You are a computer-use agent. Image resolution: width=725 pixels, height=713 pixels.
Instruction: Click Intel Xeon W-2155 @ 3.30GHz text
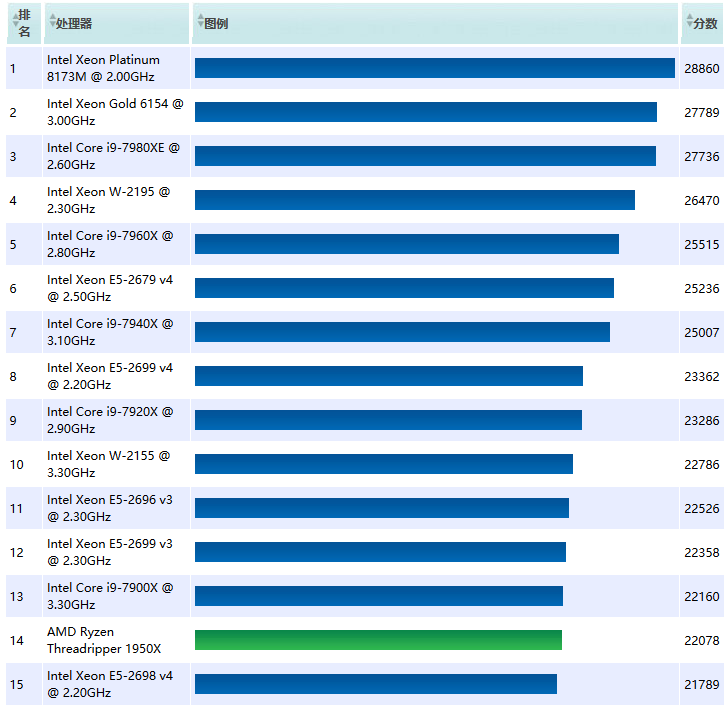point(109,464)
